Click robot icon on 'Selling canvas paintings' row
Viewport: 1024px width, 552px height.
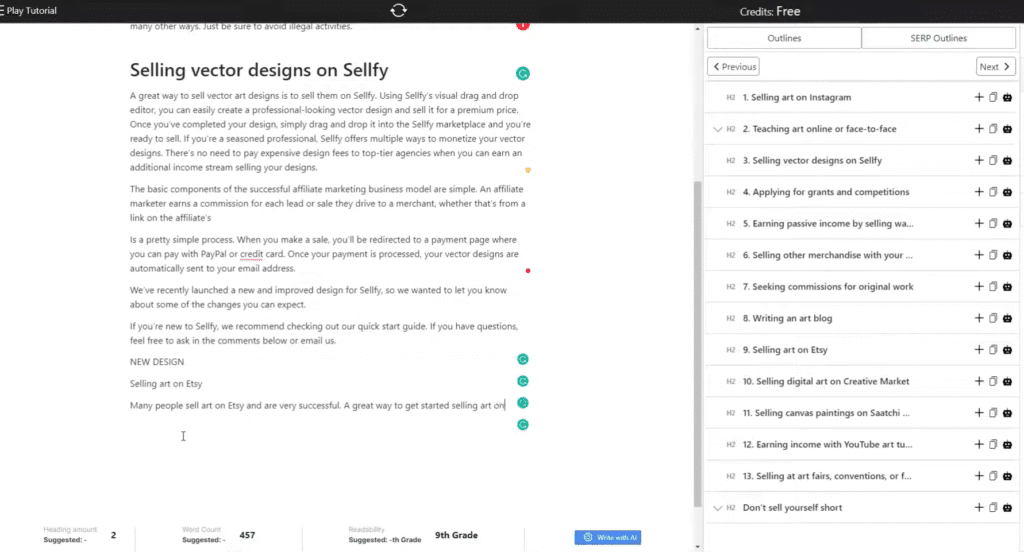[1007, 413]
